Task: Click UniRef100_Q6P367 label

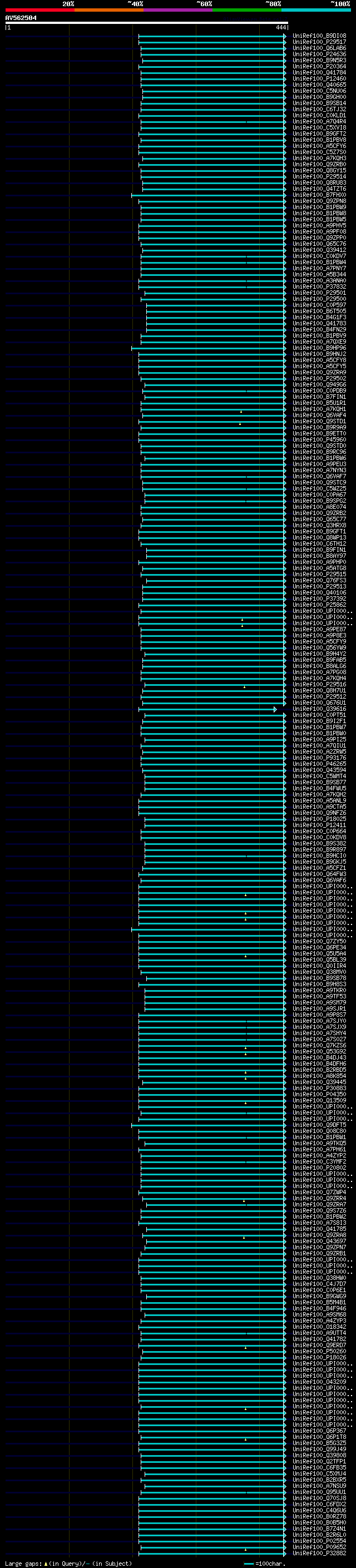Action: click(319, 1431)
